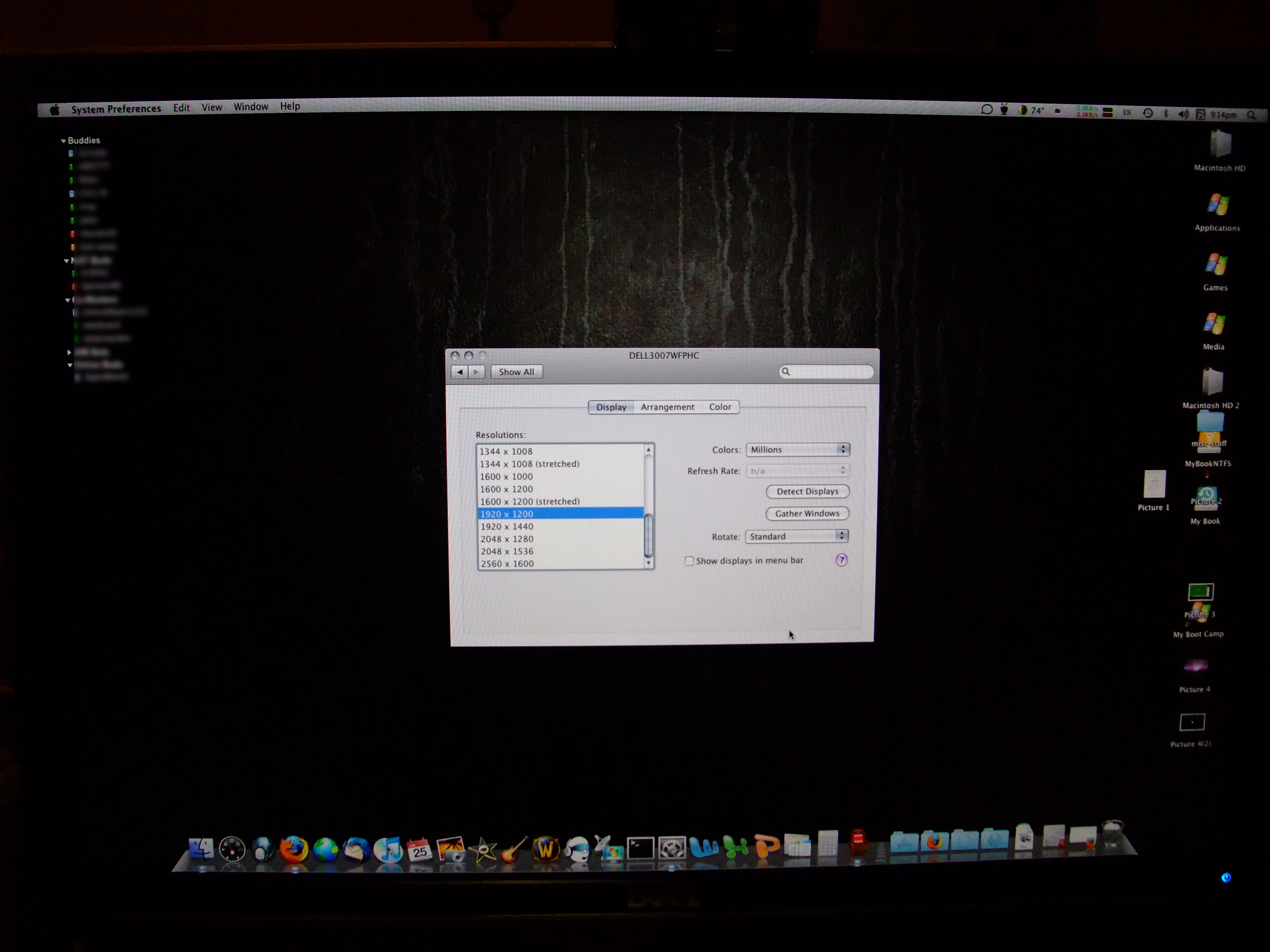Switch to the Arrangement tab
This screenshot has height=952, width=1270.
tap(667, 407)
